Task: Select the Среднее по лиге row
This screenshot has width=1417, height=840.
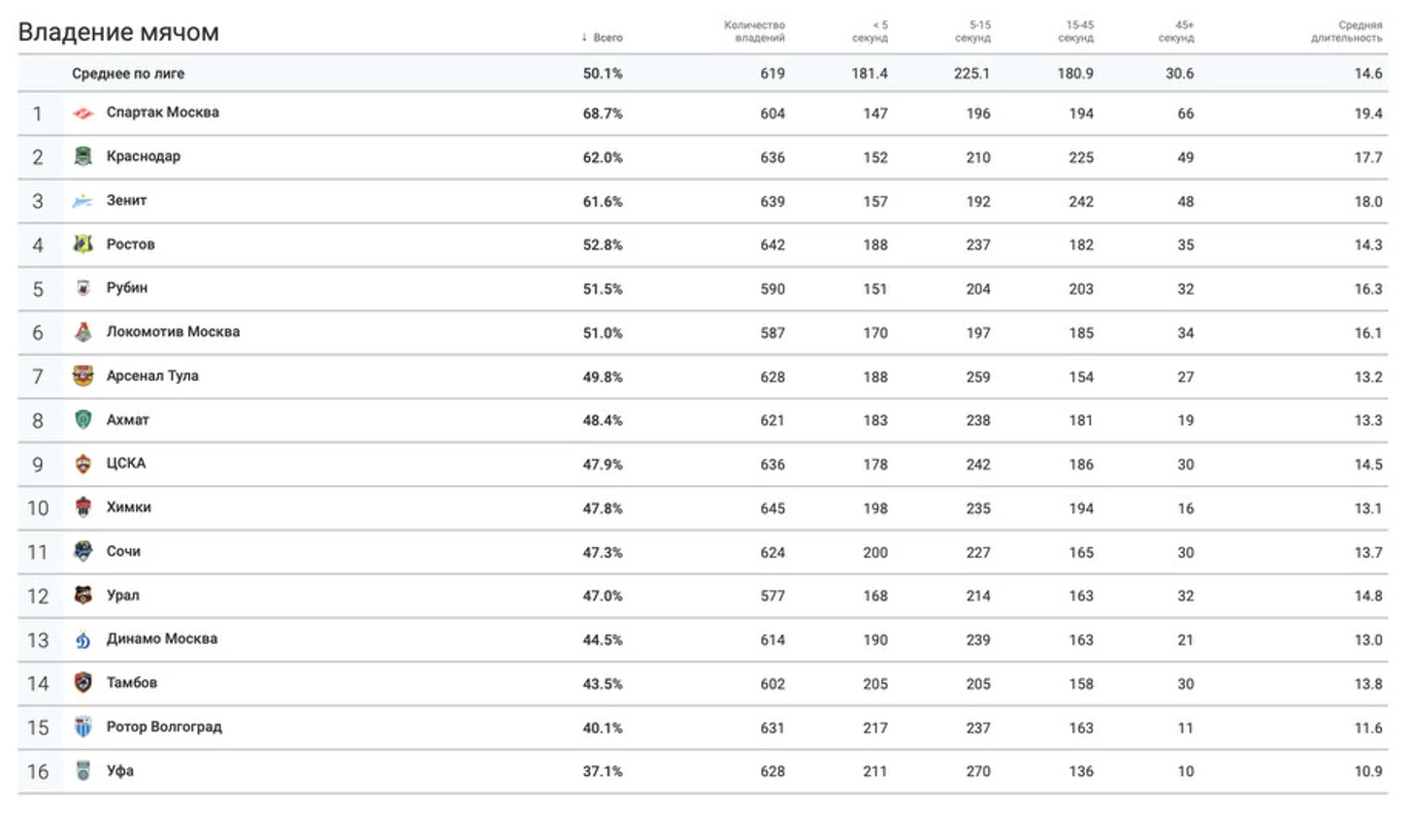Action: [x=703, y=74]
